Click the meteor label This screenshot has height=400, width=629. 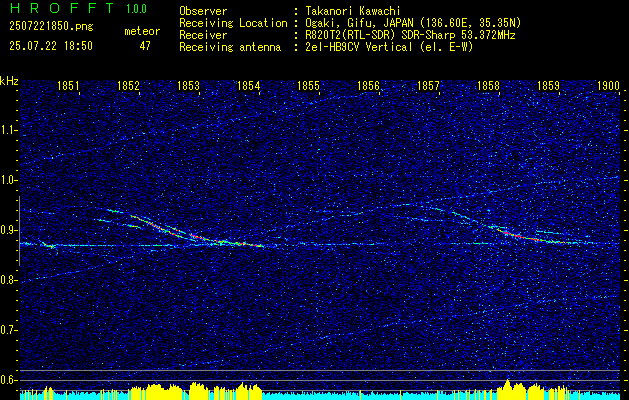point(142,31)
